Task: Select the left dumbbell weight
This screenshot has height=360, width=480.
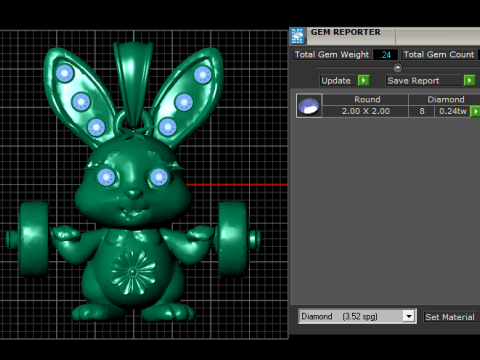Action: click(33, 239)
